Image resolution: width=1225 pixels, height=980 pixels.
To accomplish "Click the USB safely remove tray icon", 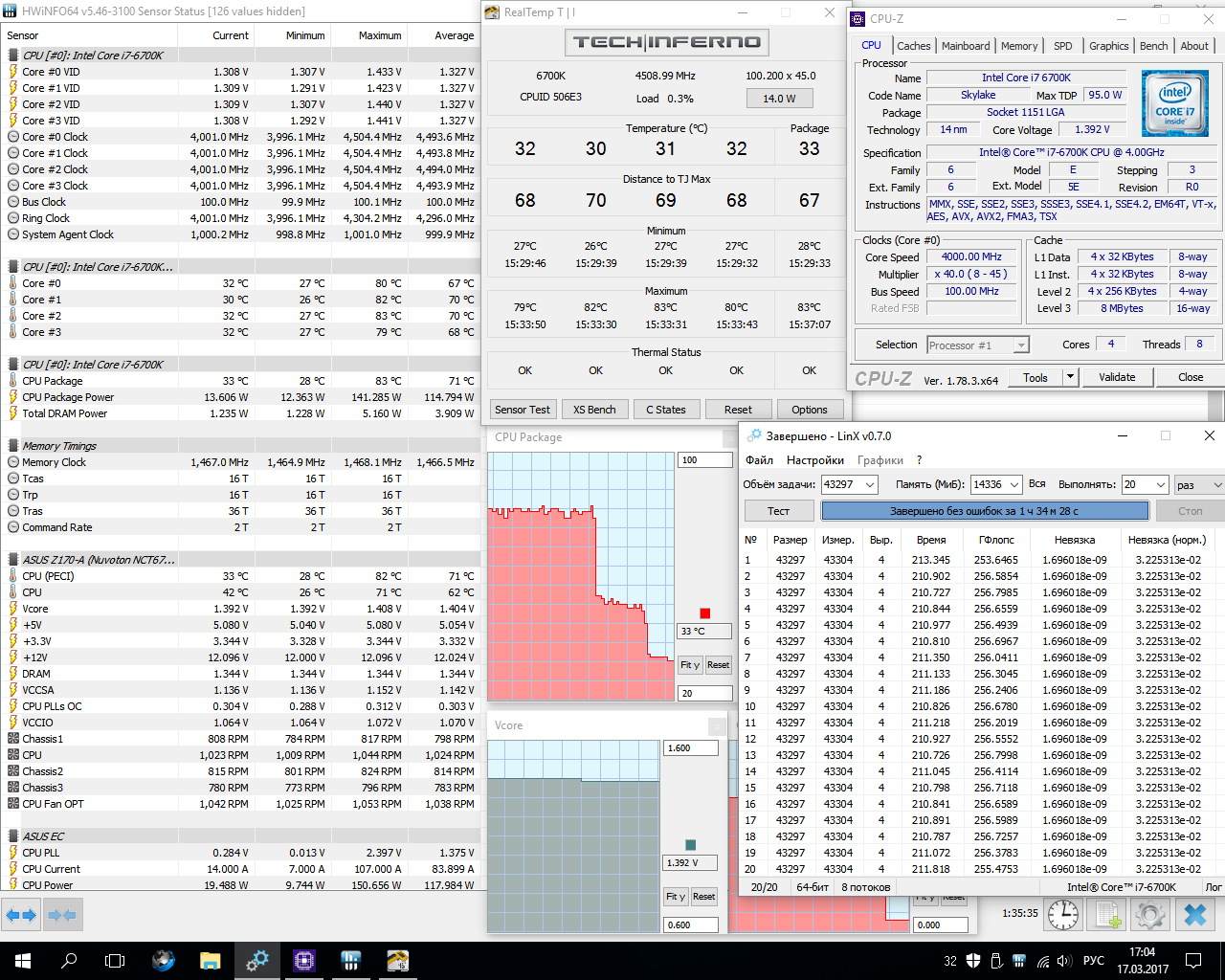I will (x=996, y=961).
